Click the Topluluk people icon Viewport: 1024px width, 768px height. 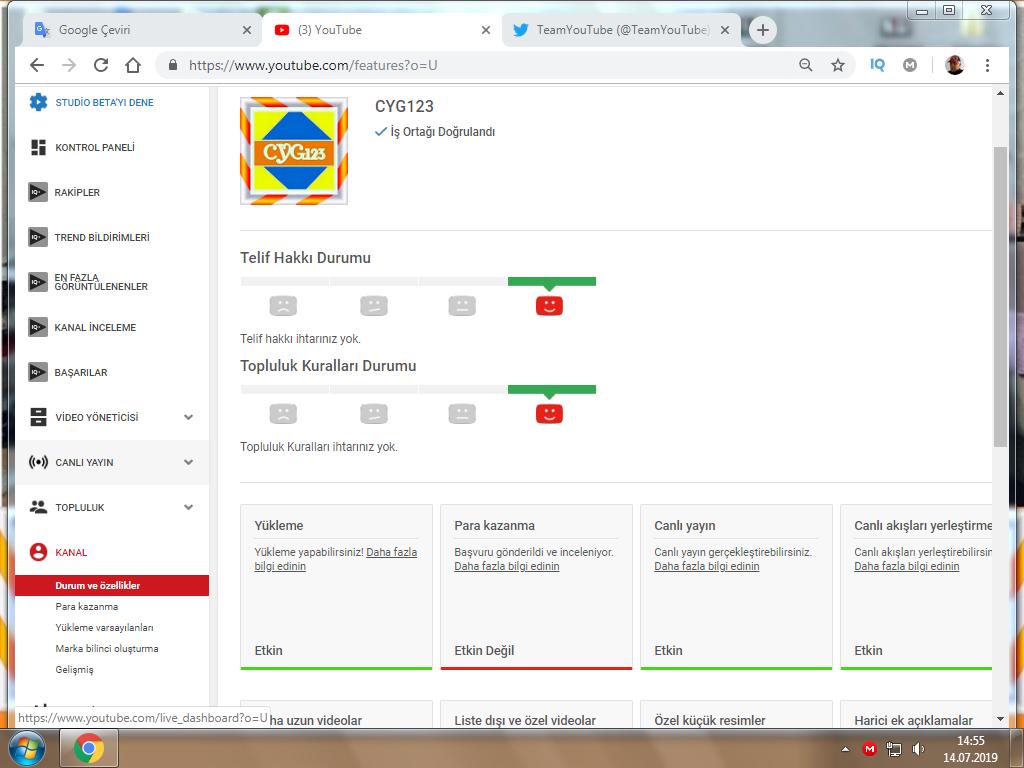(x=39, y=507)
